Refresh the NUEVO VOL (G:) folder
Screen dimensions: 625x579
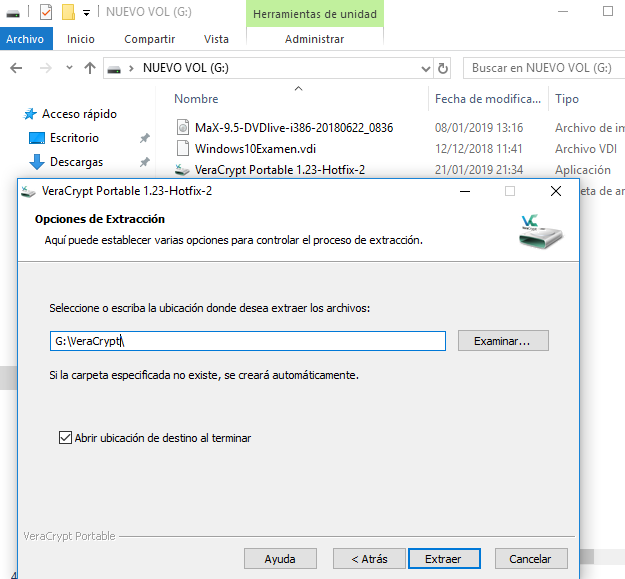click(x=442, y=69)
